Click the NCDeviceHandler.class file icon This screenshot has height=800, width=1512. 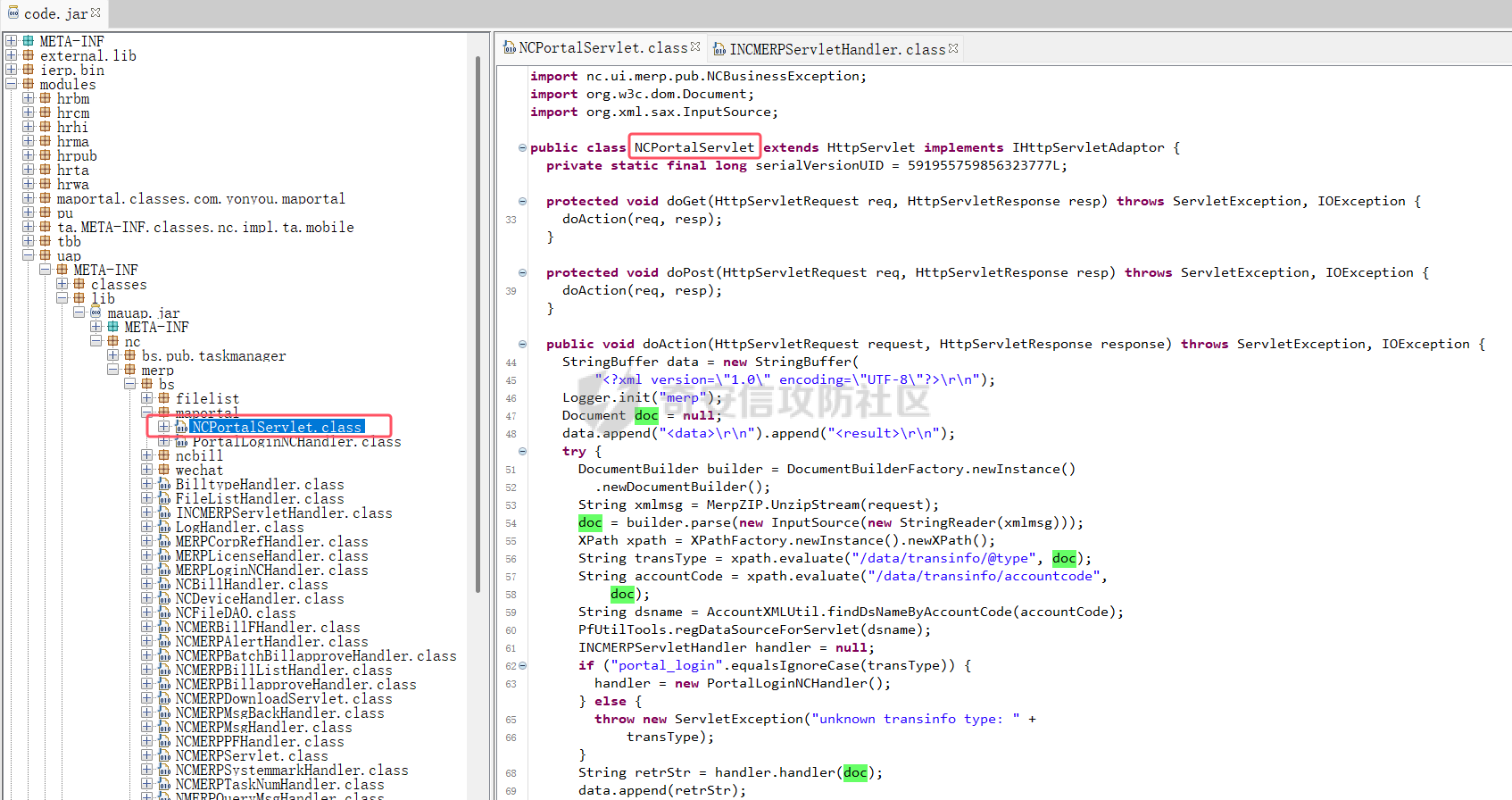(x=164, y=598)
